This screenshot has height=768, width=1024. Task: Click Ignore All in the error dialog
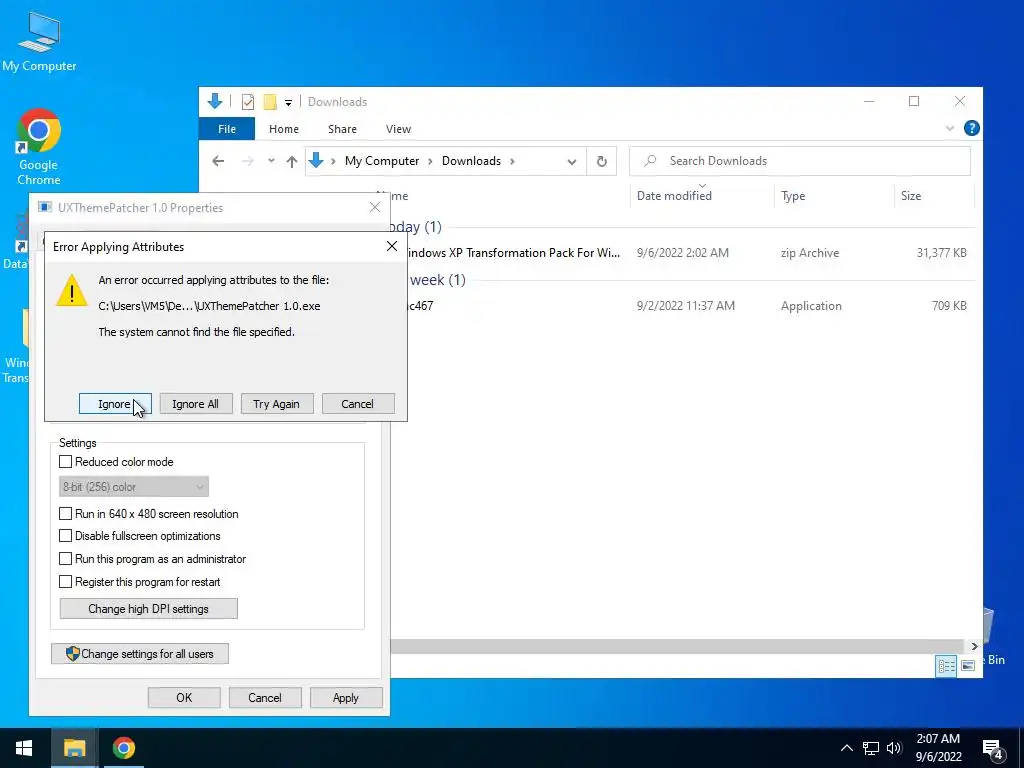195,404
